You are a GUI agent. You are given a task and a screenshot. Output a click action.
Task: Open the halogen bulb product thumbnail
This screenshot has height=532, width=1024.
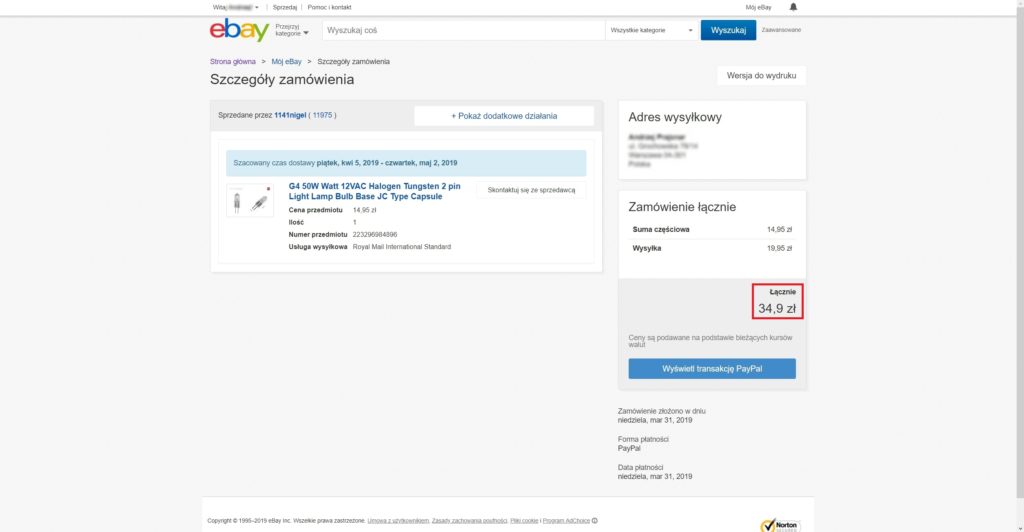point(249,202)
